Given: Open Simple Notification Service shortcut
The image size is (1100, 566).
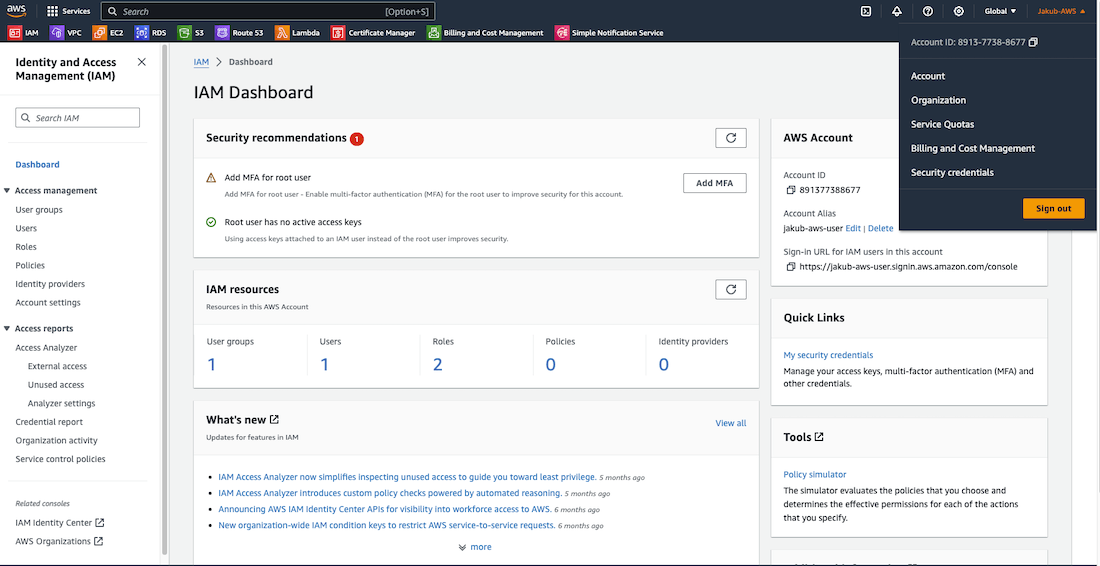Looking at the screenshot, I should (609, 32).
